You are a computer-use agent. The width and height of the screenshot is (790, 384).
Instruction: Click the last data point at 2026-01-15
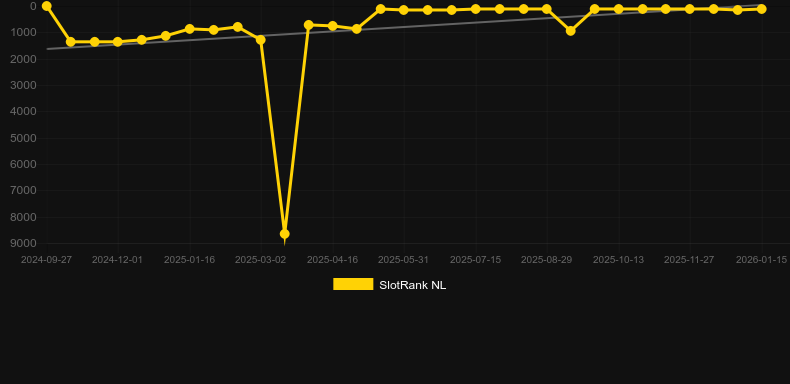click(761, 9)
